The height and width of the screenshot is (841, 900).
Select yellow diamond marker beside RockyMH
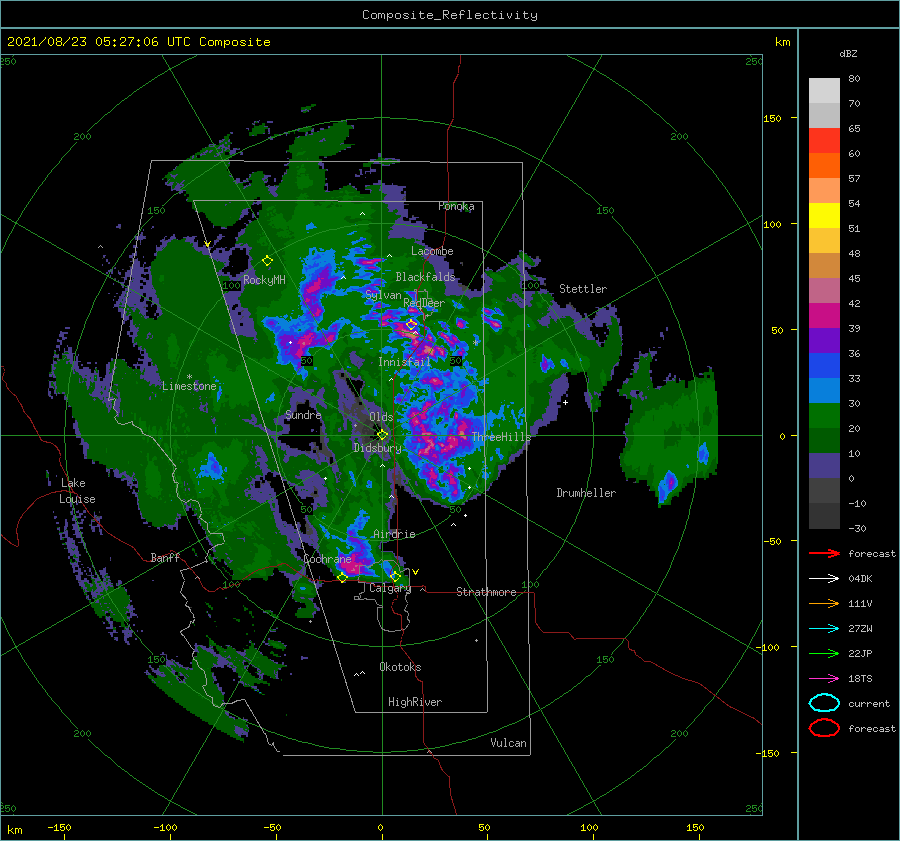[267, 261]
